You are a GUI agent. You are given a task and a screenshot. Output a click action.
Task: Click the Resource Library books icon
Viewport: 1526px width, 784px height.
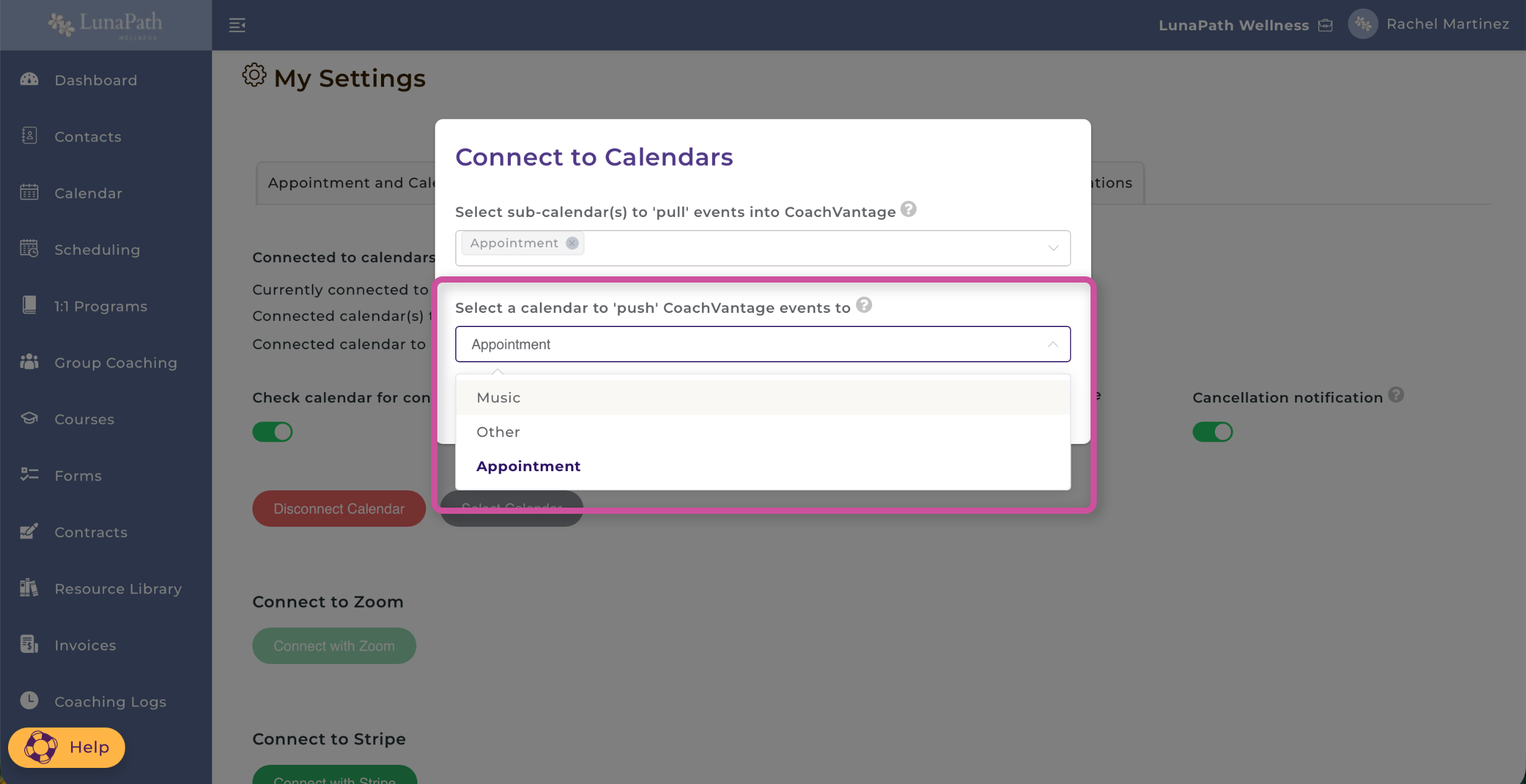coord(29,587)
